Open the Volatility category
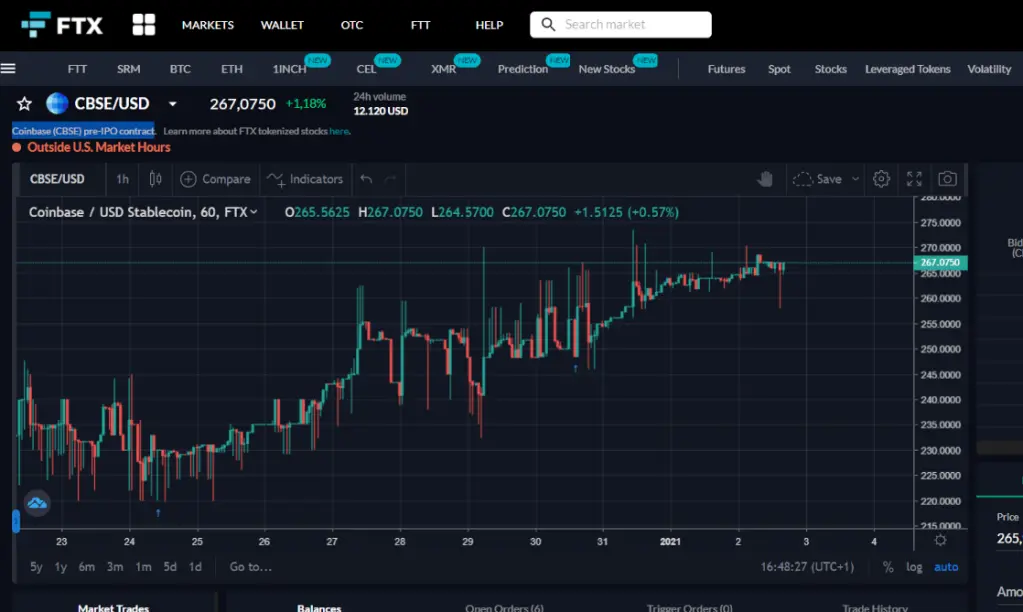This screenshot has height=612, width=1023. tap(989, 69)
